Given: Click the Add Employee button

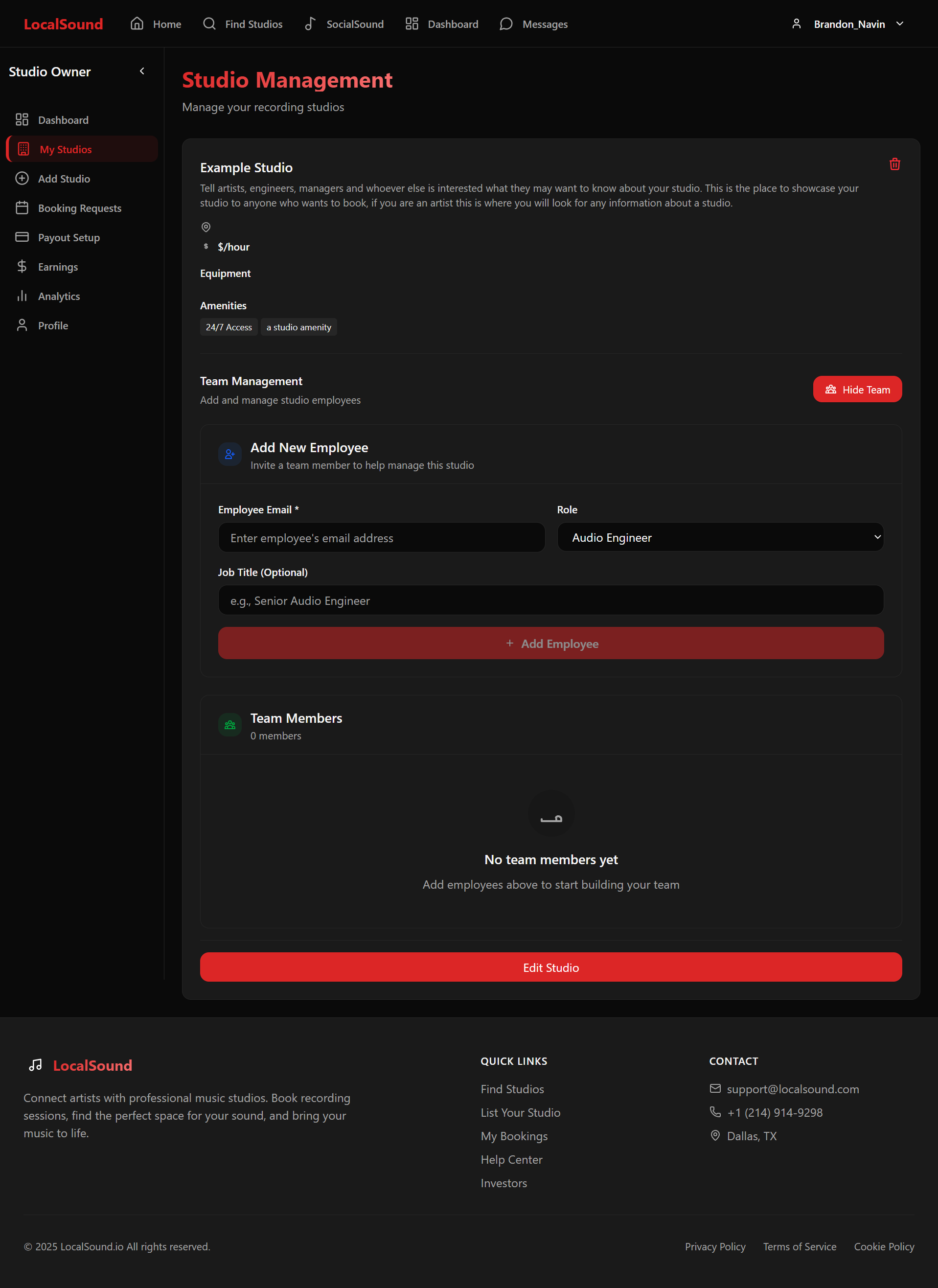Looking at the screenshot, I should tap(551, 644).
